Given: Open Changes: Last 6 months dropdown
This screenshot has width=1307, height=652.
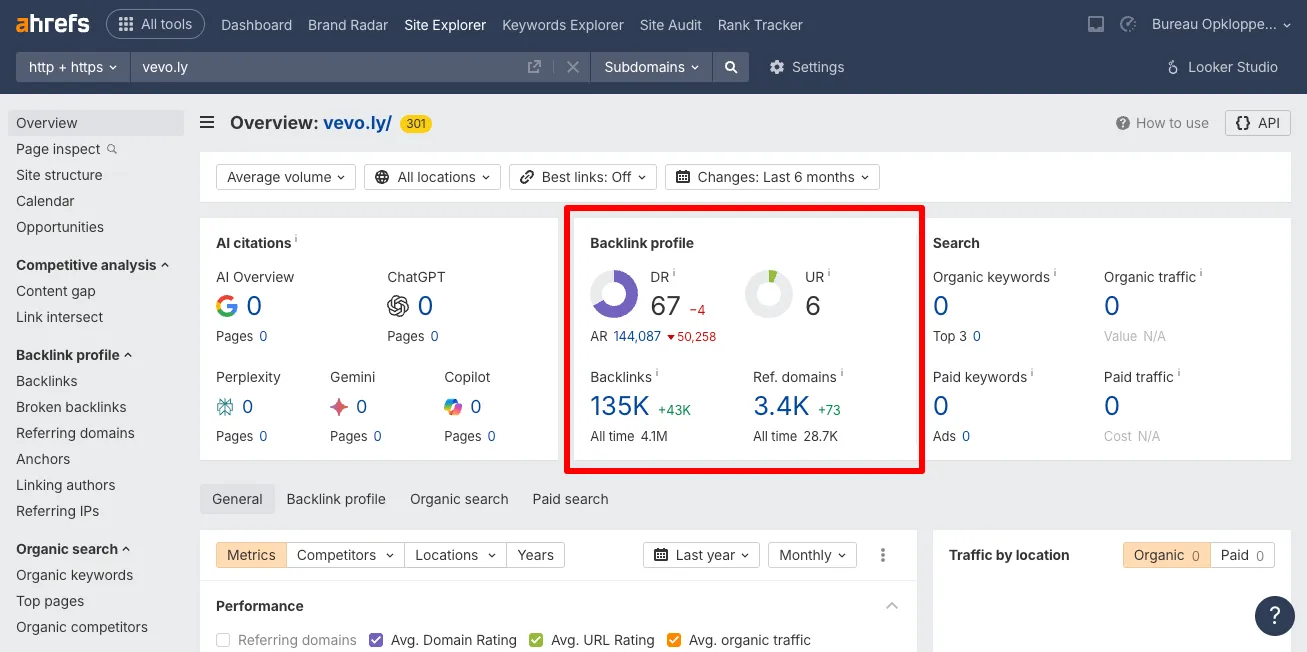Looking at the screenshot, I should 772,177.
